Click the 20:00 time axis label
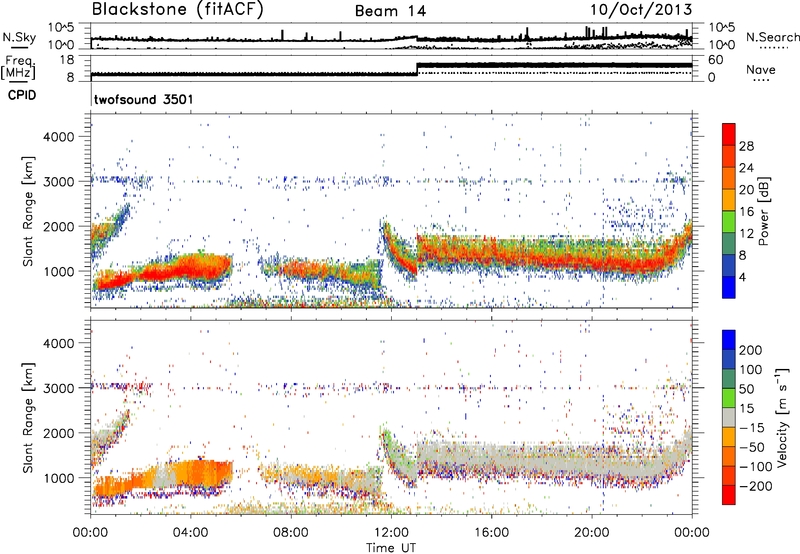 pyautogui.click(x=591, y=533)
